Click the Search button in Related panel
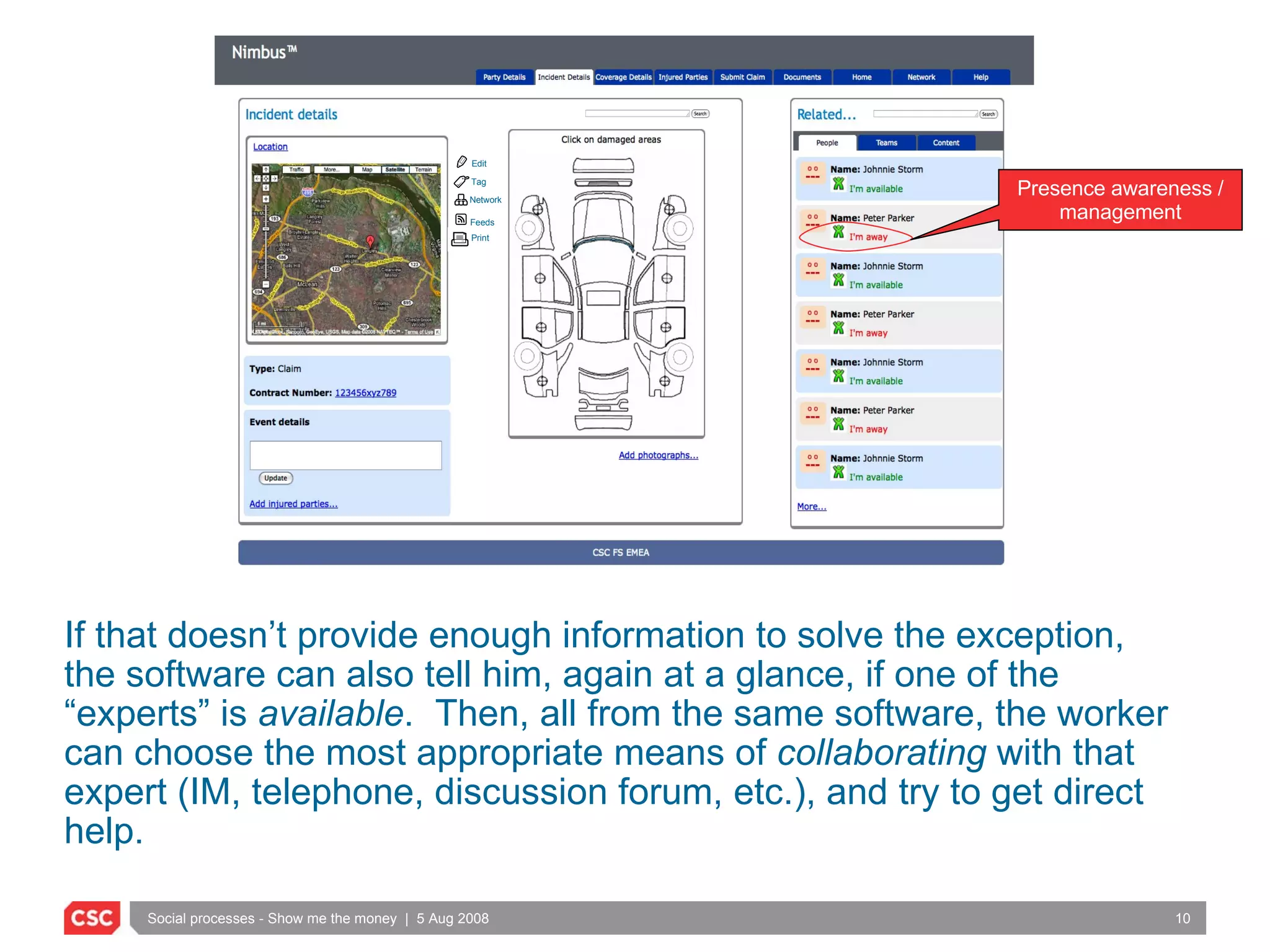The image size is (1270, 952). pos(988,114)
